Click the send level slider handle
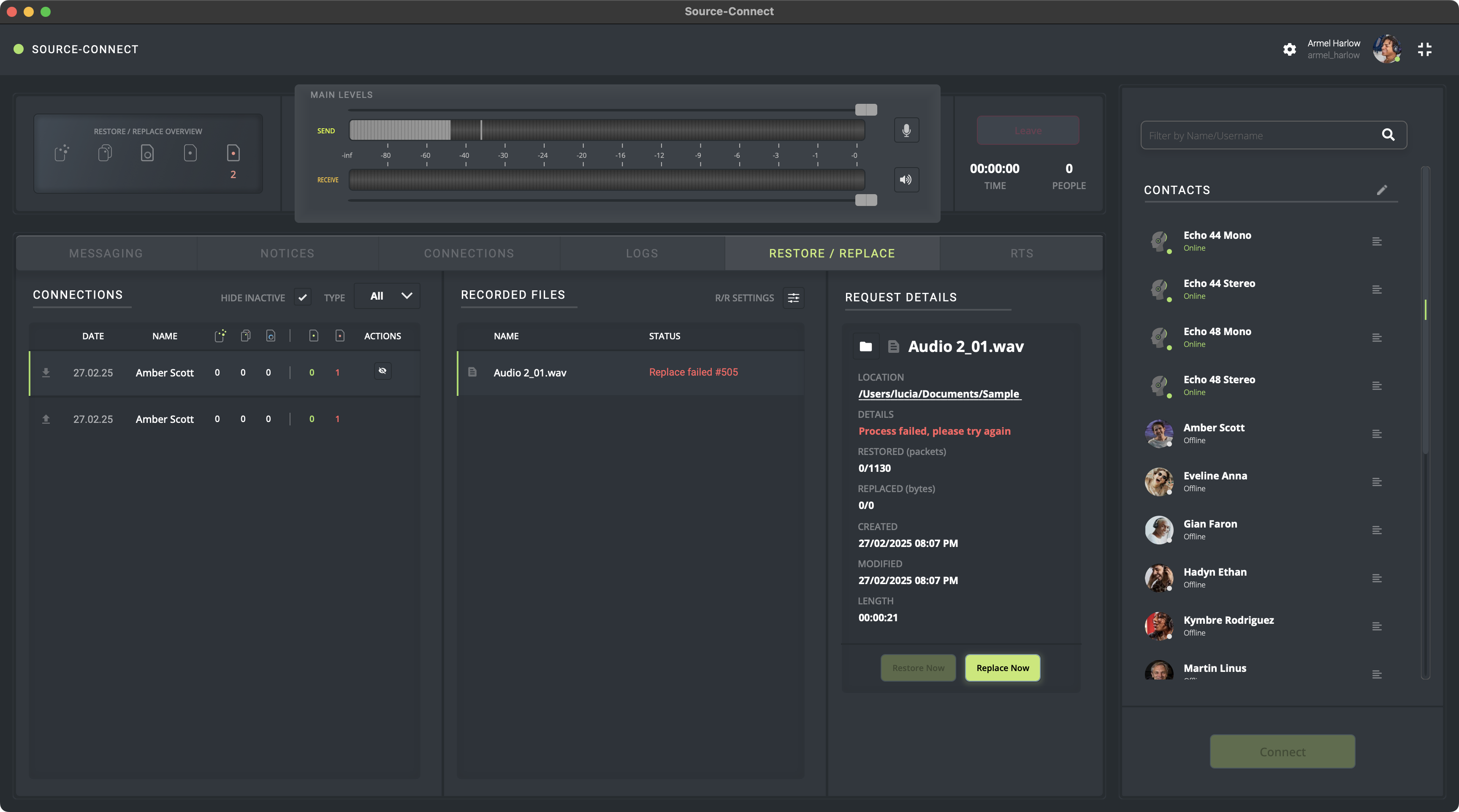This screenshot has width=1459, height=812. click(865, 110)
